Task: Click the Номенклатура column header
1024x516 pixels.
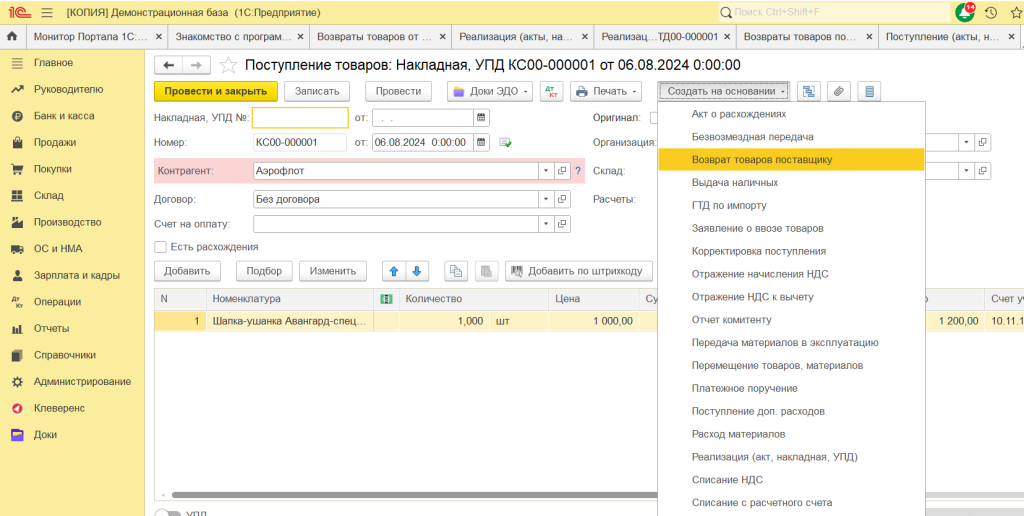Action: tap(290, 298)
